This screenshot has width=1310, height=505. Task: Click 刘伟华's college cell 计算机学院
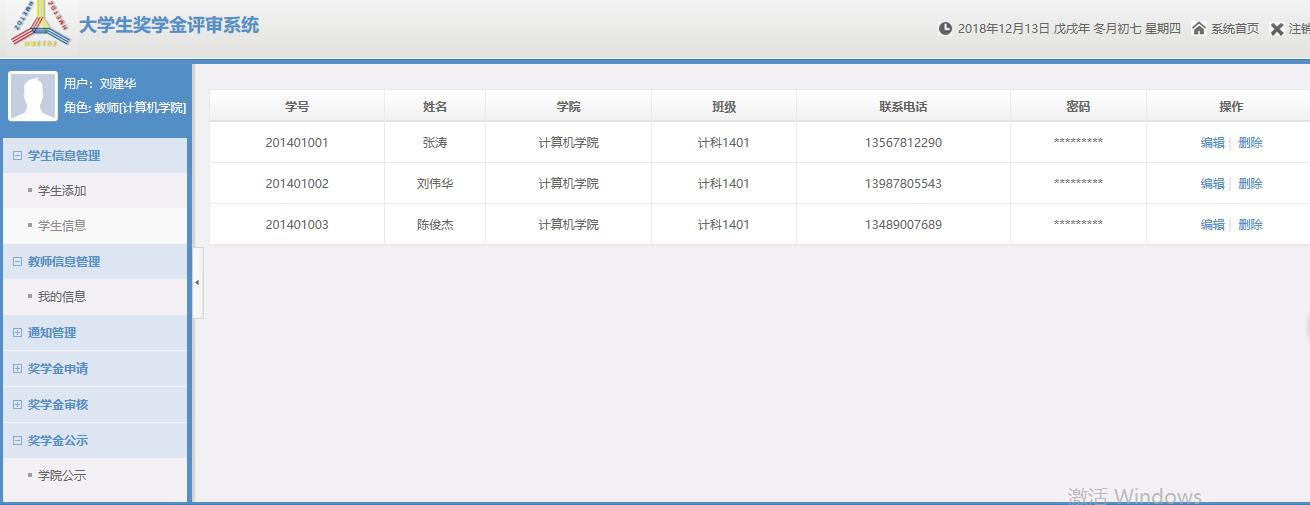click(x=568, y=183)
